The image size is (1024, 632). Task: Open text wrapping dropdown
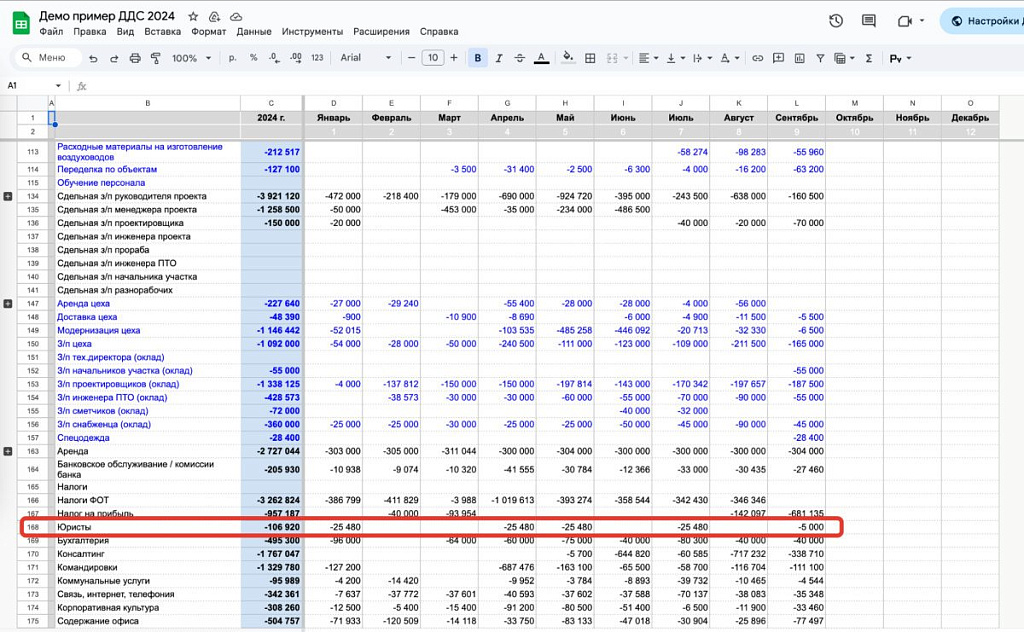702,58
